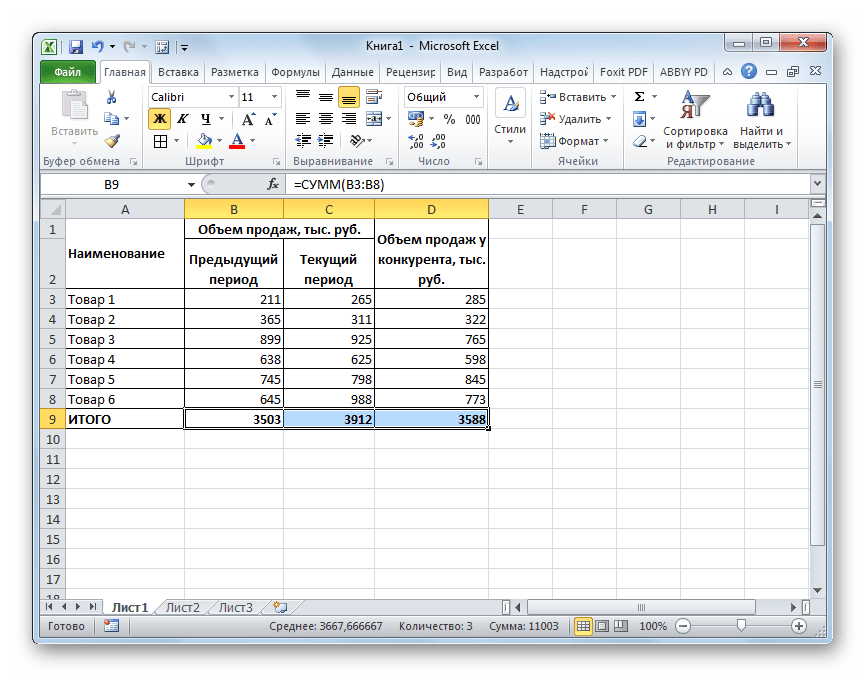Screen dimensions: 866x677
Task: Select all cells with the corner button
Action: [53, 209]
